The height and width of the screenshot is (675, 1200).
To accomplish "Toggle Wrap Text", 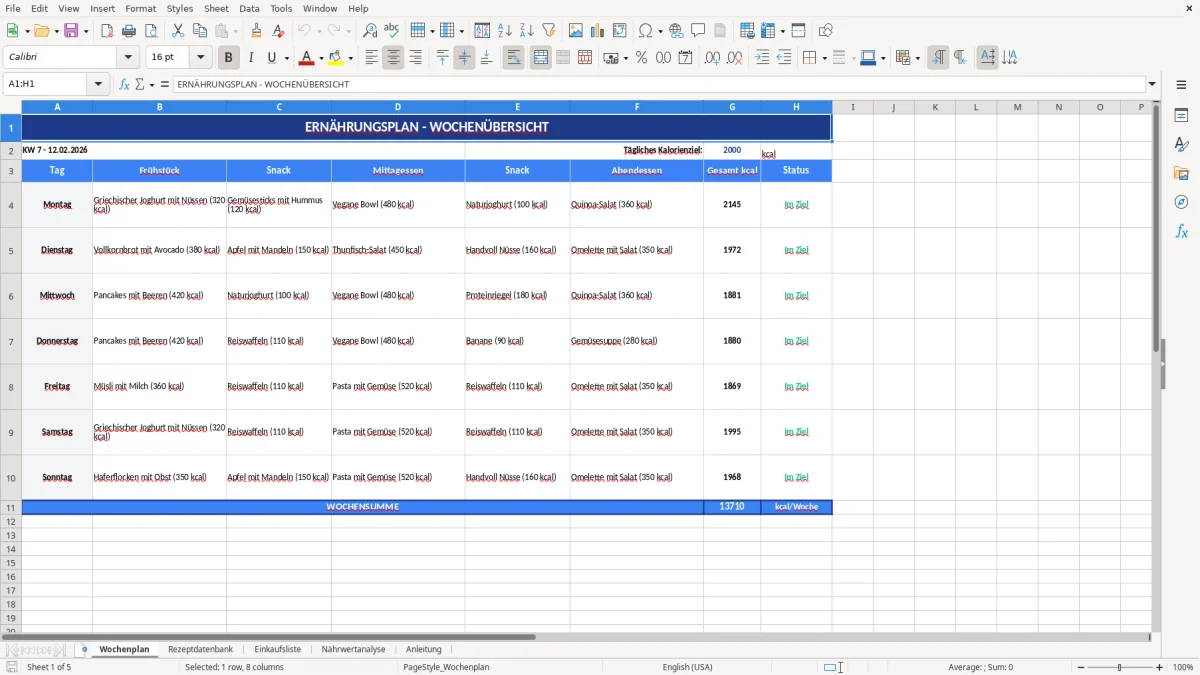I will click(513, 58).
